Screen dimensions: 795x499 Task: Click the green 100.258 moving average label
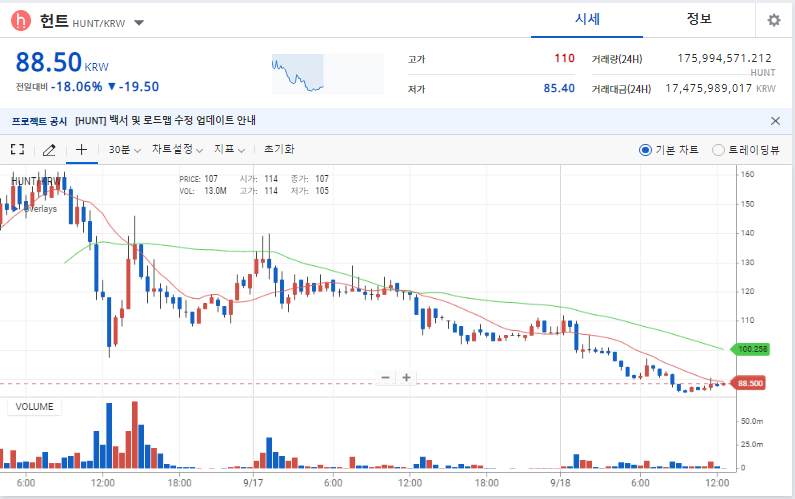[750, 349]
